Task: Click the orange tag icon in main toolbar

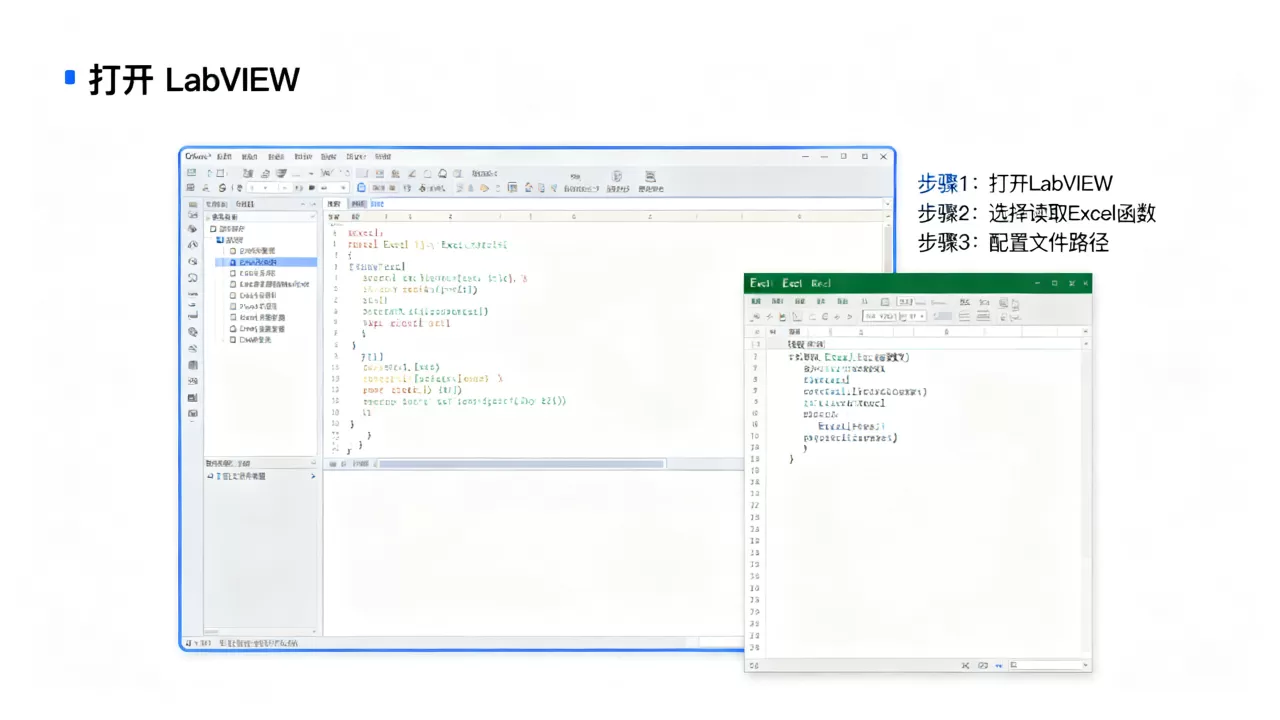Action: [x=484, y=188]
